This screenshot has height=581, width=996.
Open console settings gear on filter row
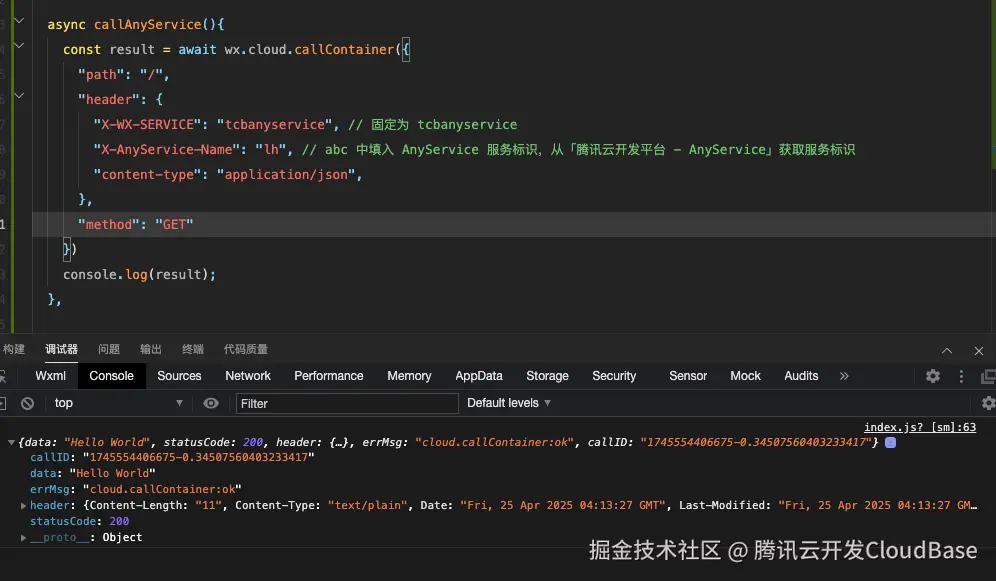(988, 403)
